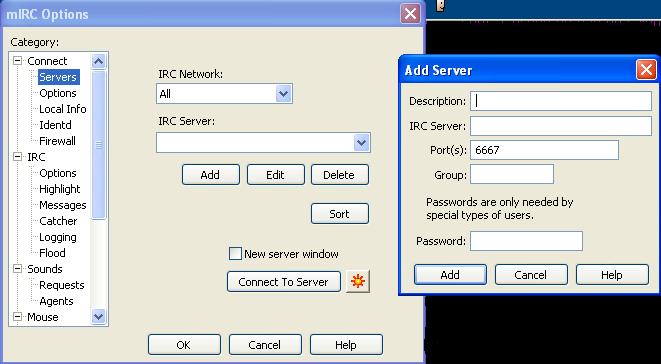Collapse the IRC tree category
Viewport: 661px width, 364px height.
(17, 157)
